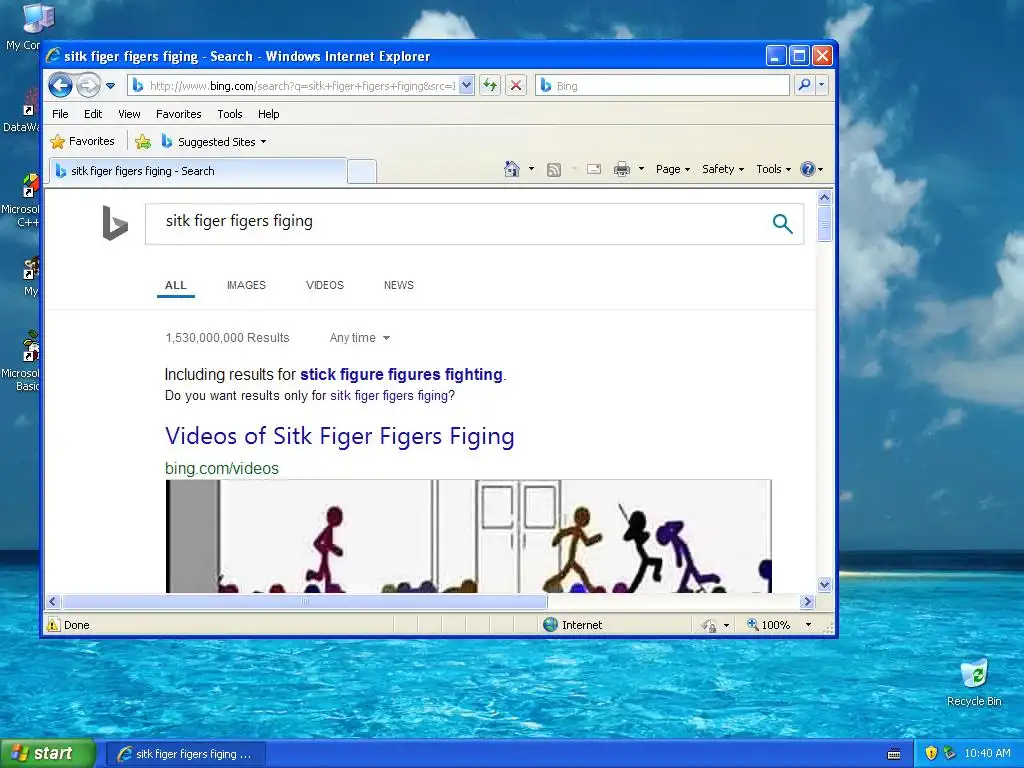Viewport: 1024px width, 768px height.
Task: Expand the Home button dropdown arrow
Action: click(531, 169)
